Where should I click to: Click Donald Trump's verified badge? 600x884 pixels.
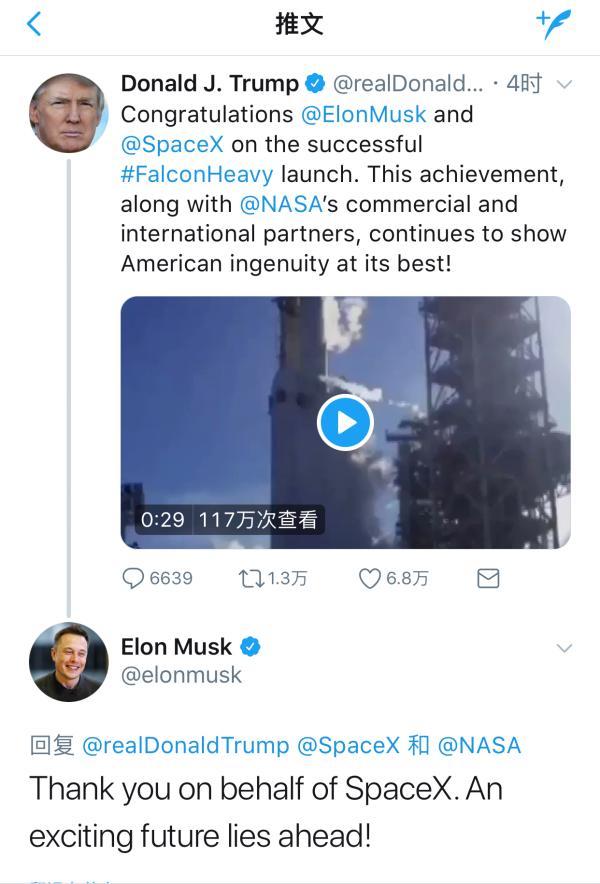coord(316,84)
